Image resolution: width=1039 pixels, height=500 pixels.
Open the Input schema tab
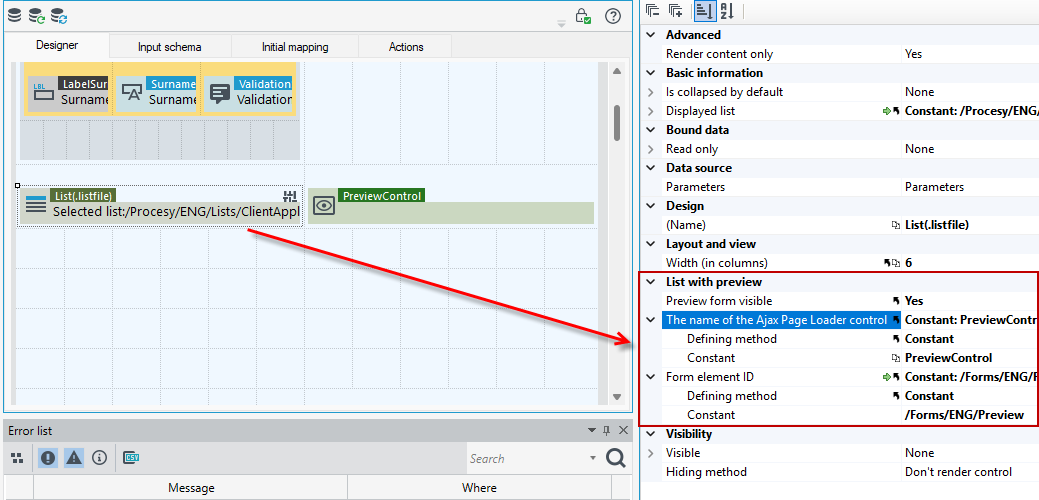(170, 47)
